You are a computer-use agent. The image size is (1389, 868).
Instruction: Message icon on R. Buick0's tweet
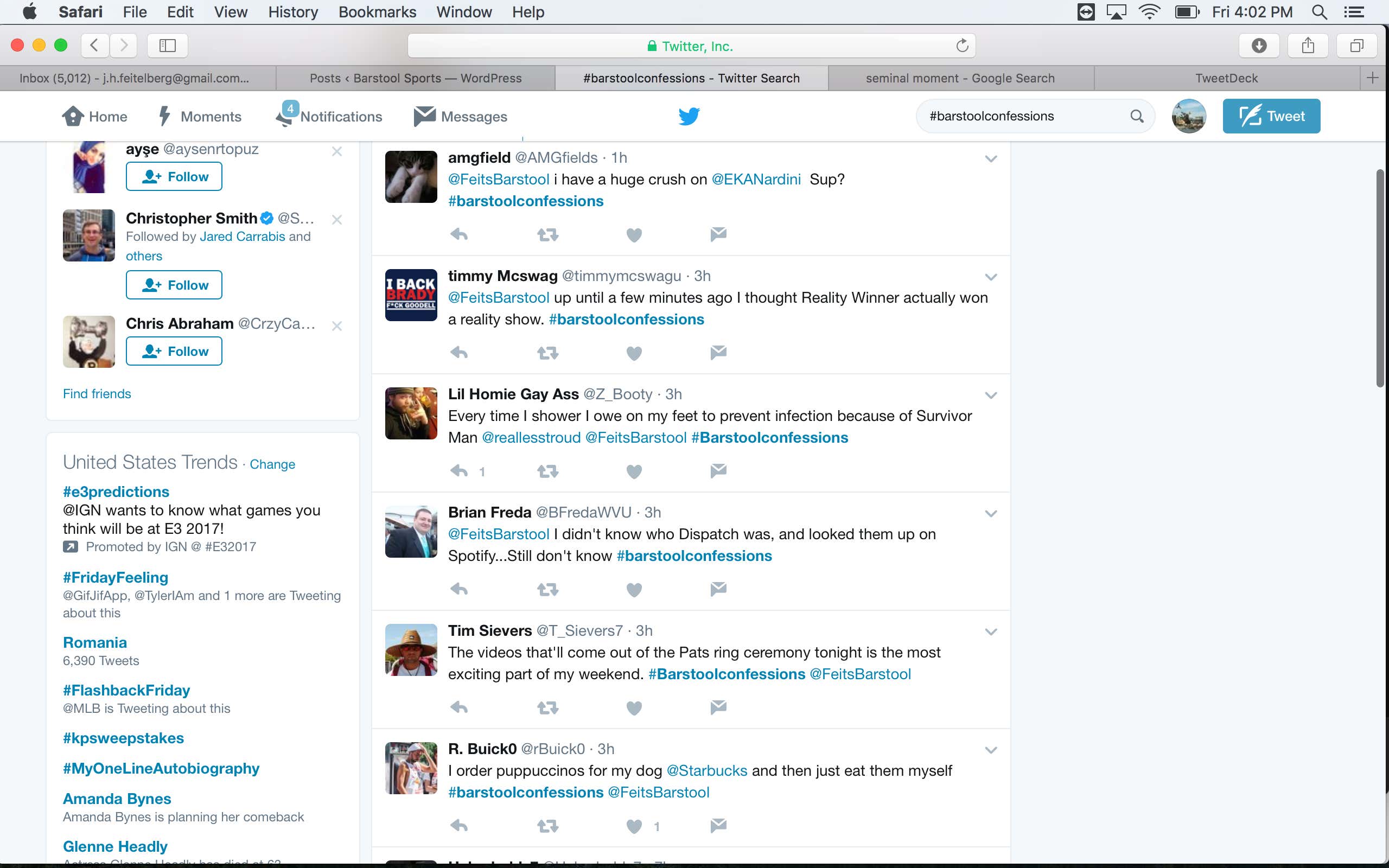[x=718, y=825]
